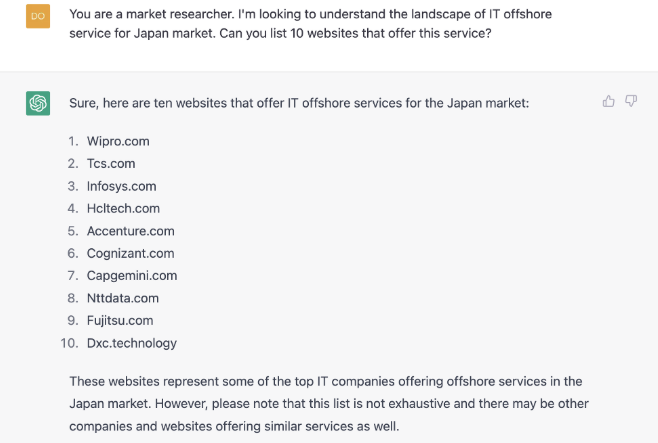Click the Nttdata.com list item
658x443 pixels.
(x=122, y=298)
